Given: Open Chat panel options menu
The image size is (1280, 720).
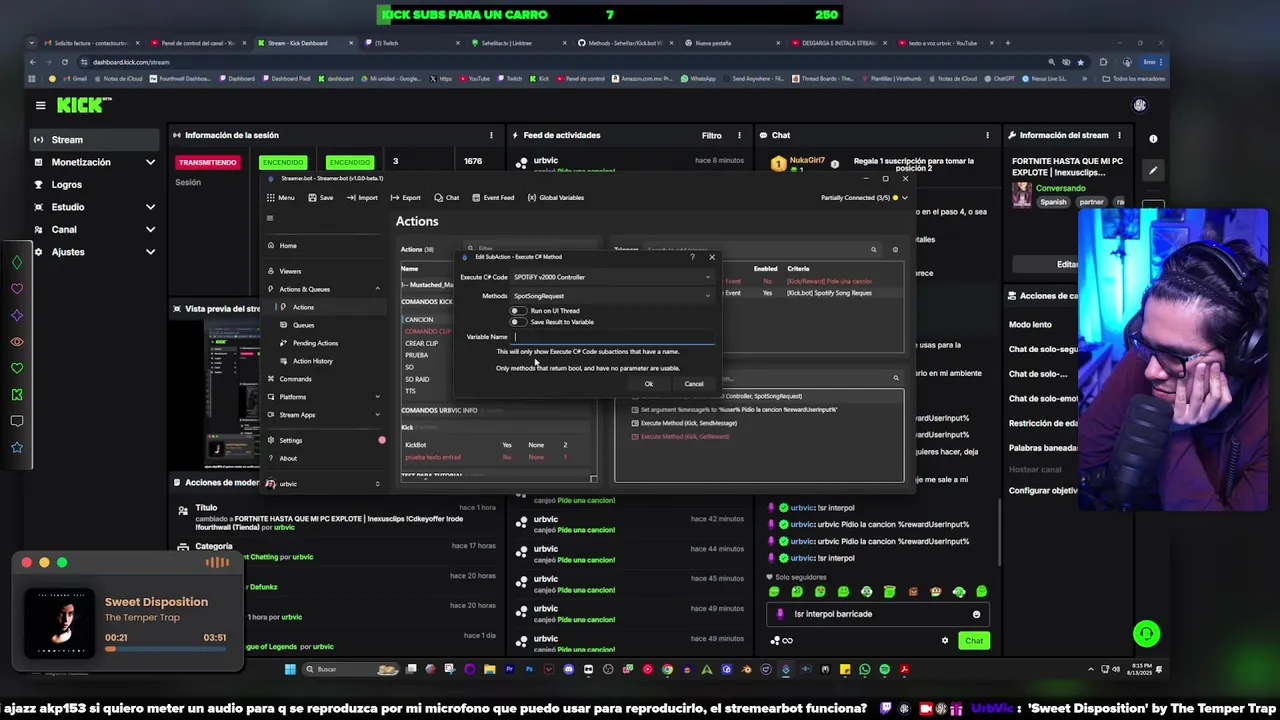Looking at the screenshot, I should pyautogui.click(x=987, y=135).
